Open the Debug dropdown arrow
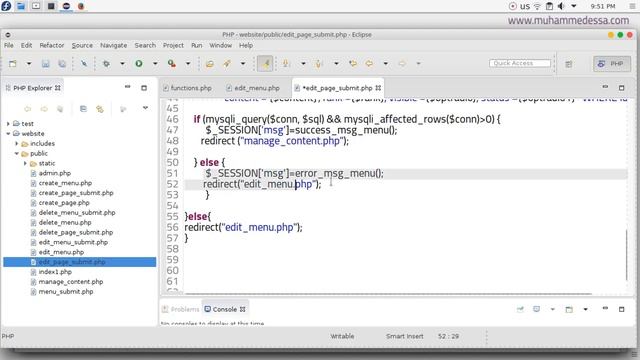Screen dimensions: 640x360 coord(122,64)
